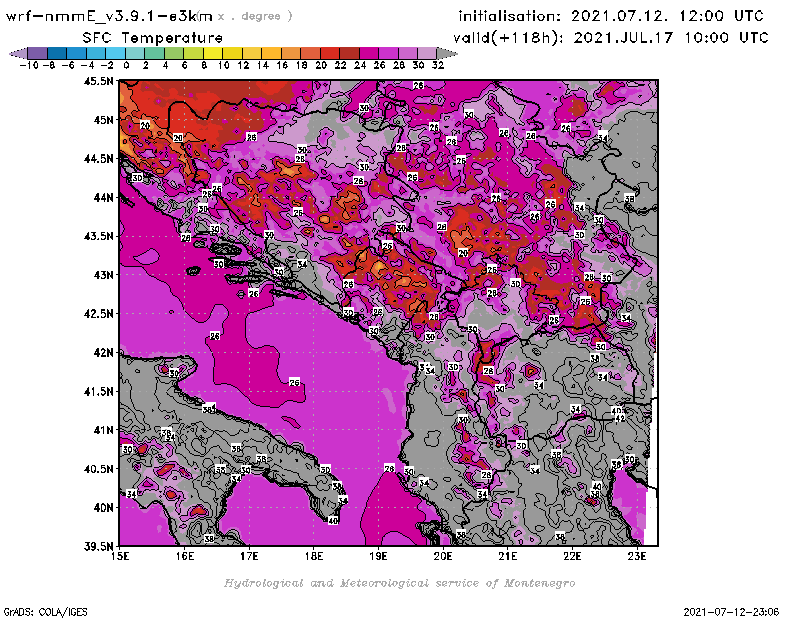
Task: Click the contour label 42 near Greek border
Action: 620,418
